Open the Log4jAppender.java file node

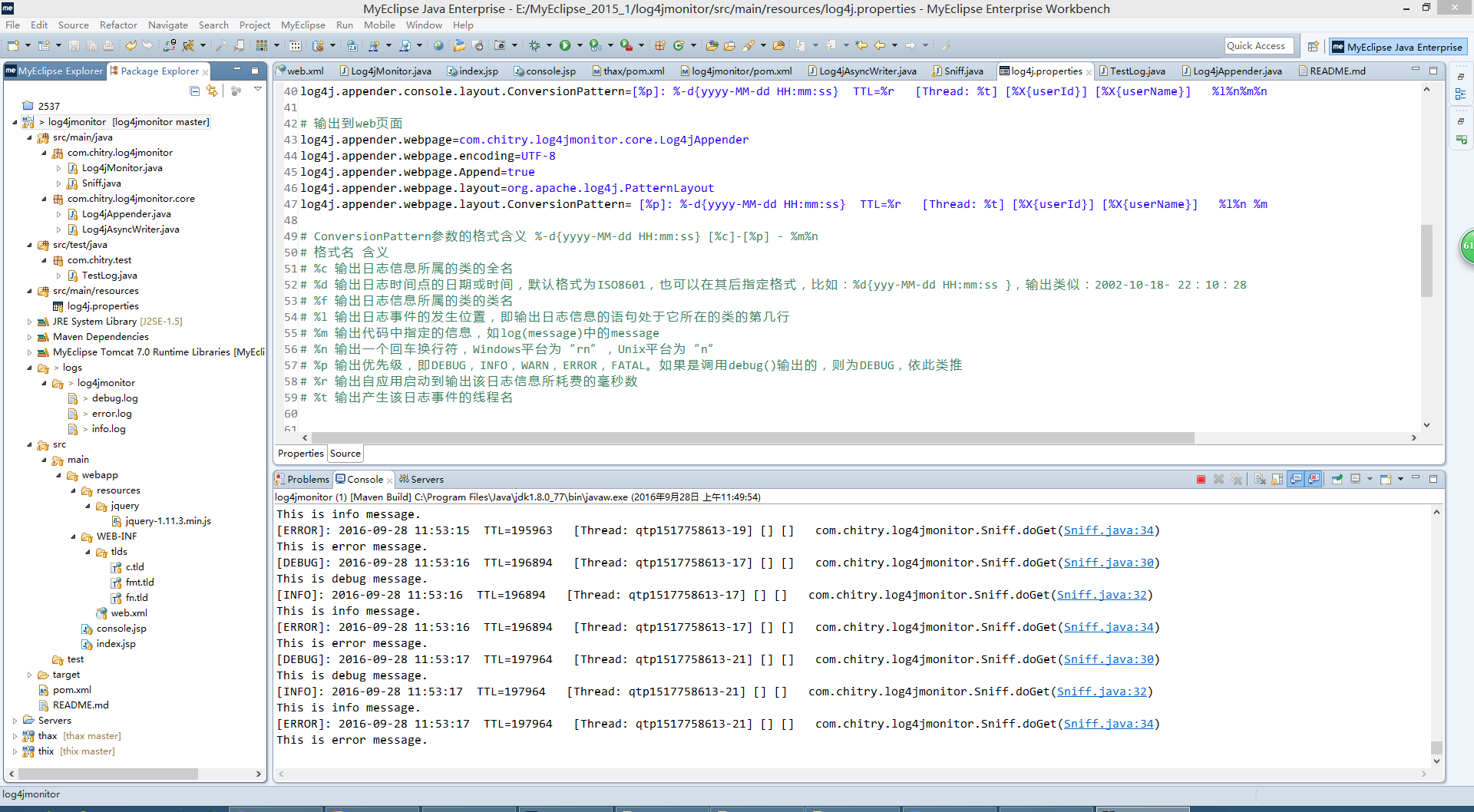[126, 214]
